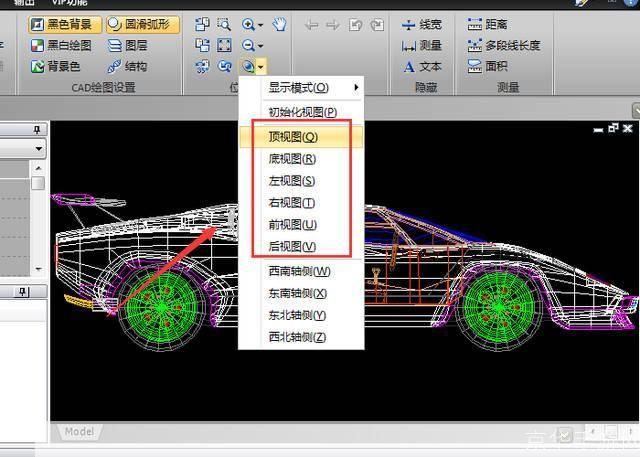
Task: Collapse the 3D views dropdown arrow
Action: point(261,66)
